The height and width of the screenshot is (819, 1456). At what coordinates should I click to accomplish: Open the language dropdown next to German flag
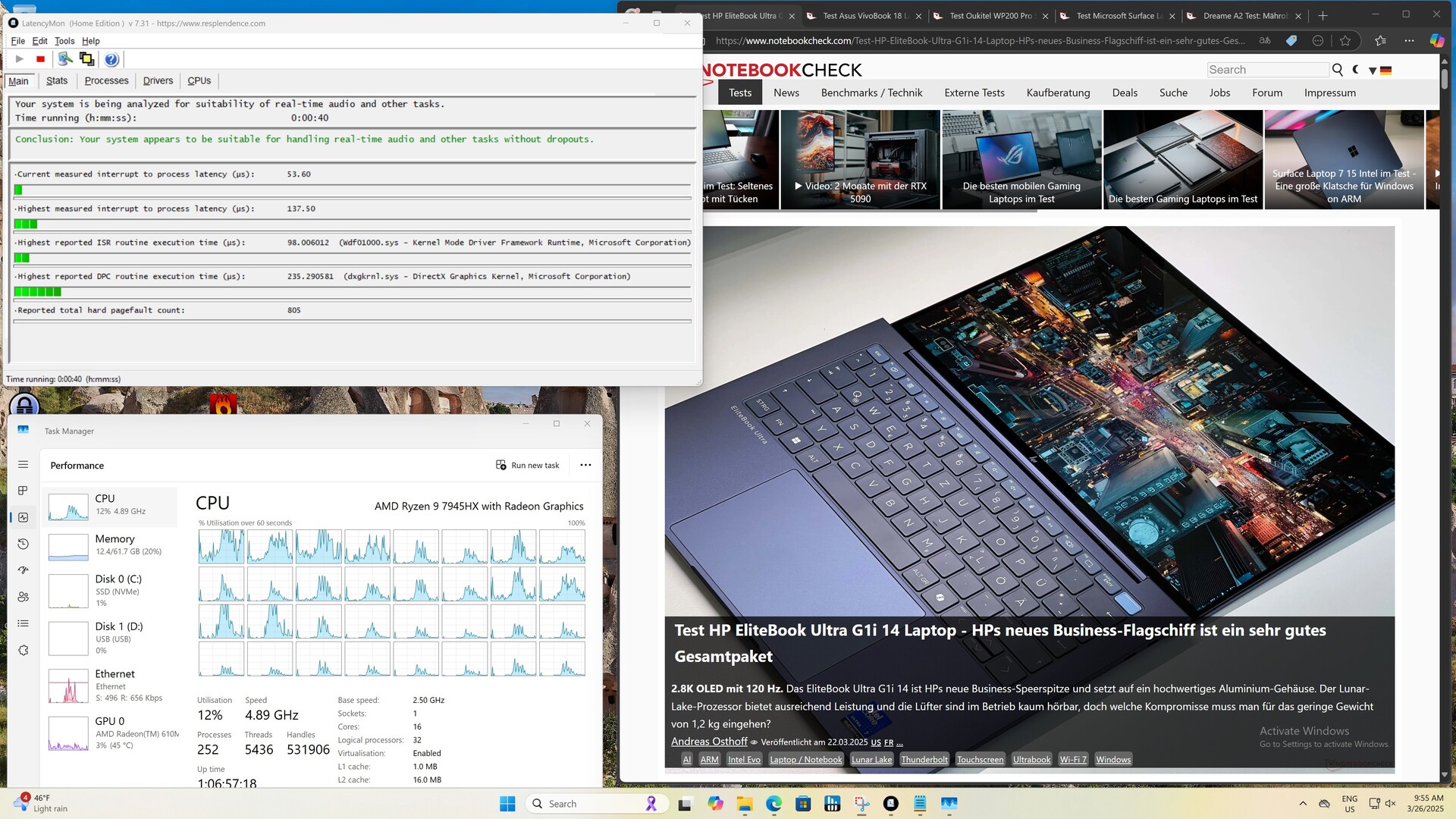1373,71
